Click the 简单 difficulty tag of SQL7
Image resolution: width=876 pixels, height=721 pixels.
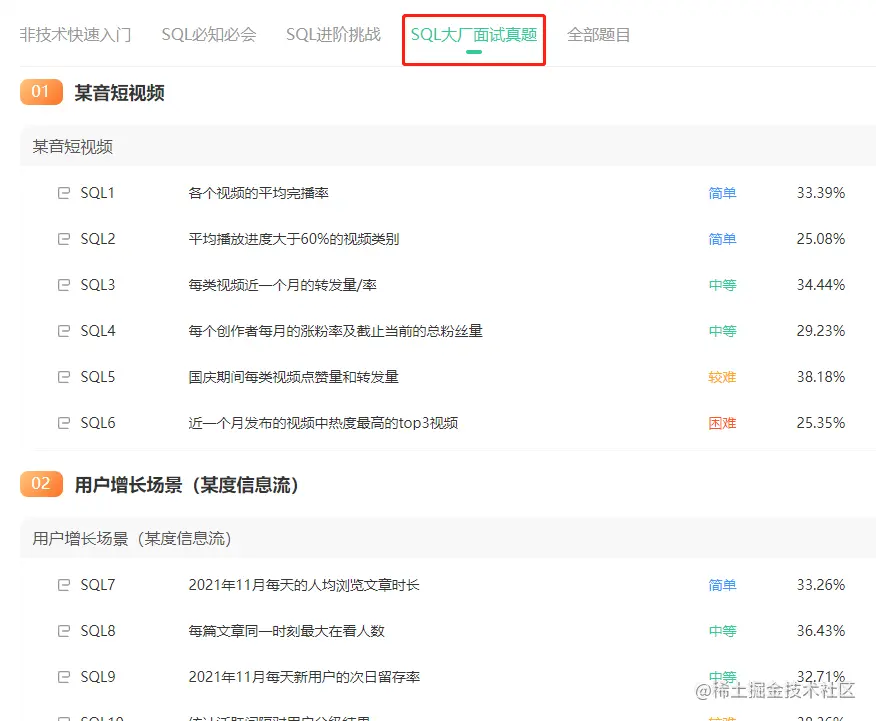coord(722,585)
